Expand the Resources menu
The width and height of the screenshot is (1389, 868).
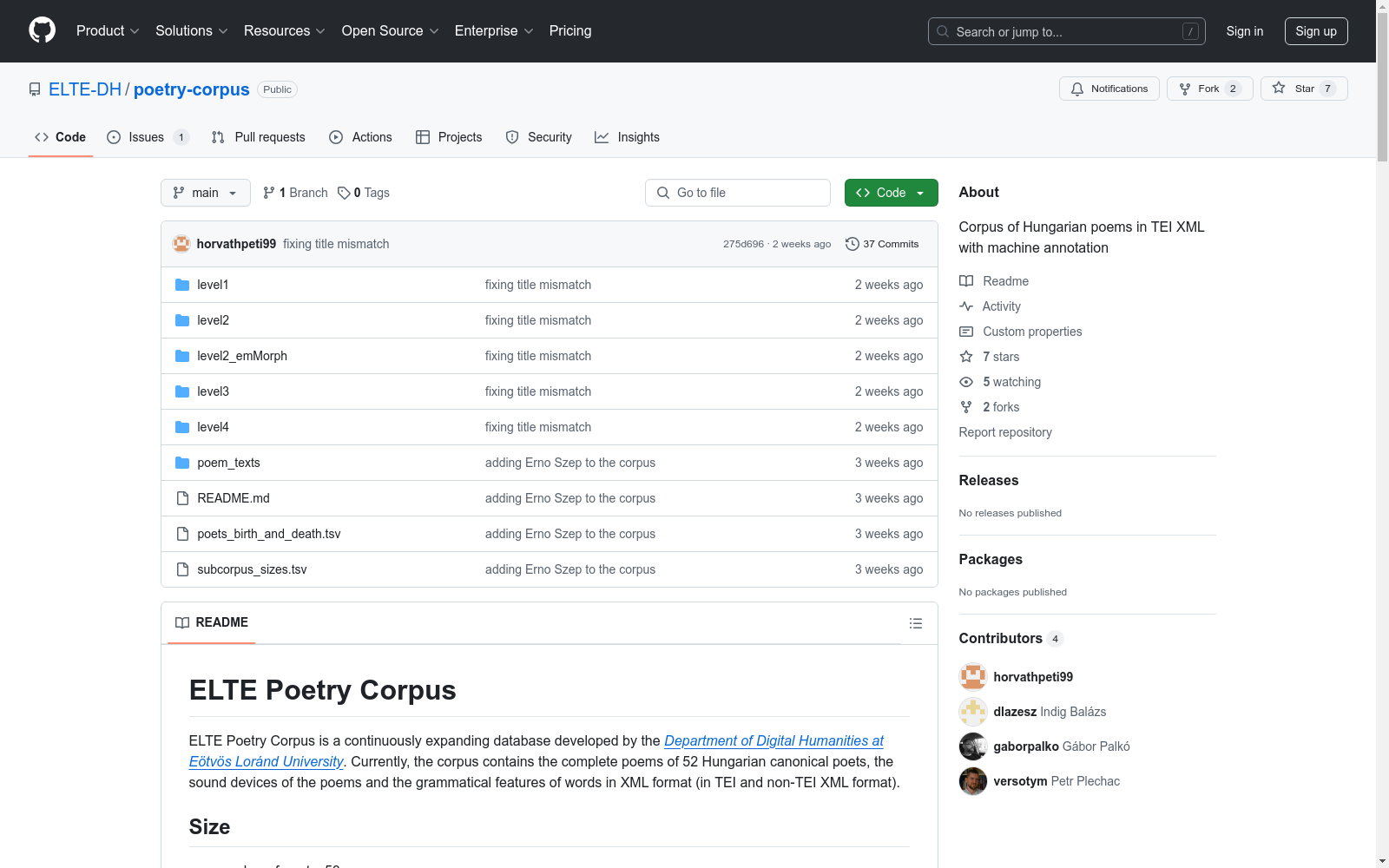pyautogui.click(x=285, y=31)
